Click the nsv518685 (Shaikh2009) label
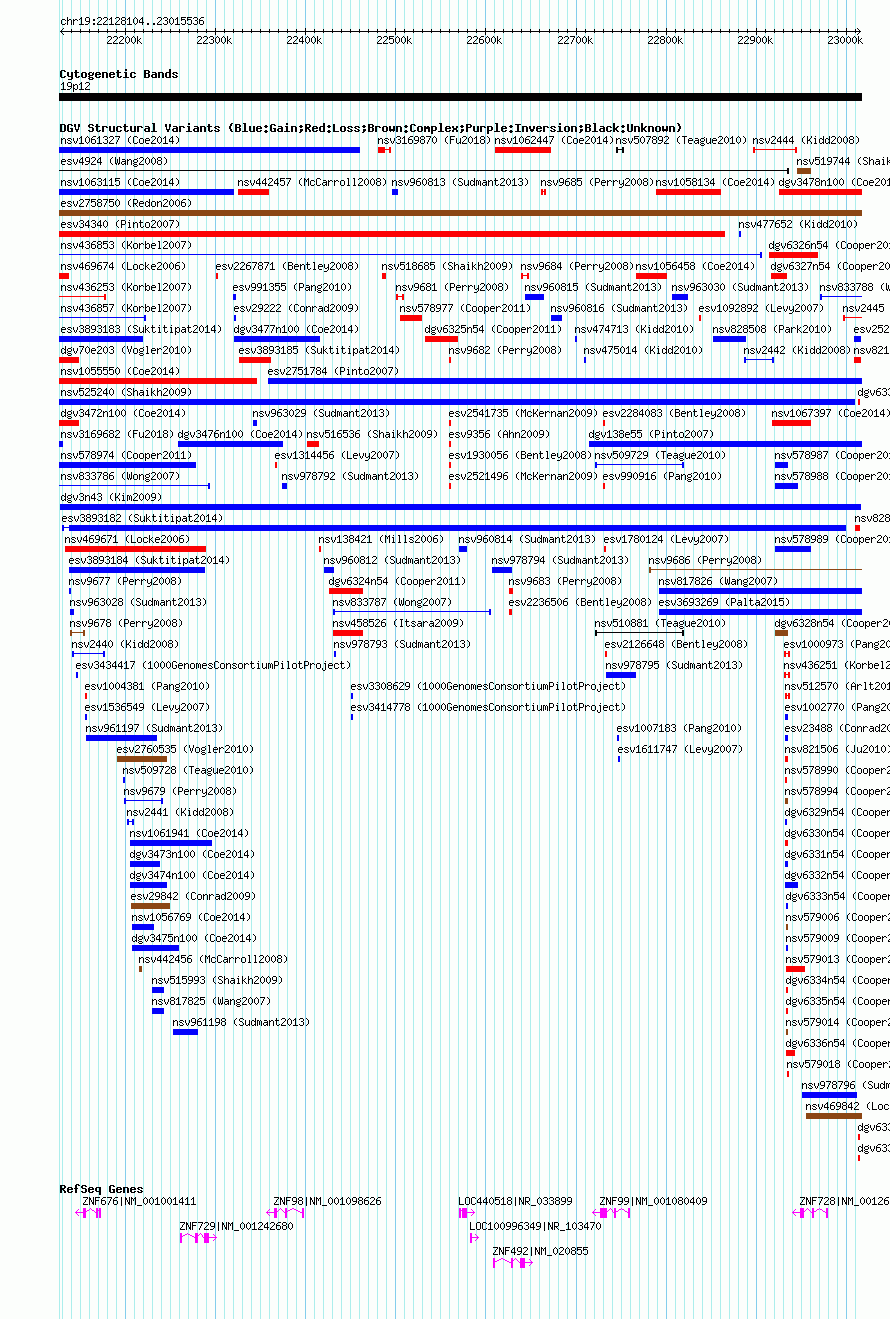Screen dimensions: 890x1319 [447, 266]
